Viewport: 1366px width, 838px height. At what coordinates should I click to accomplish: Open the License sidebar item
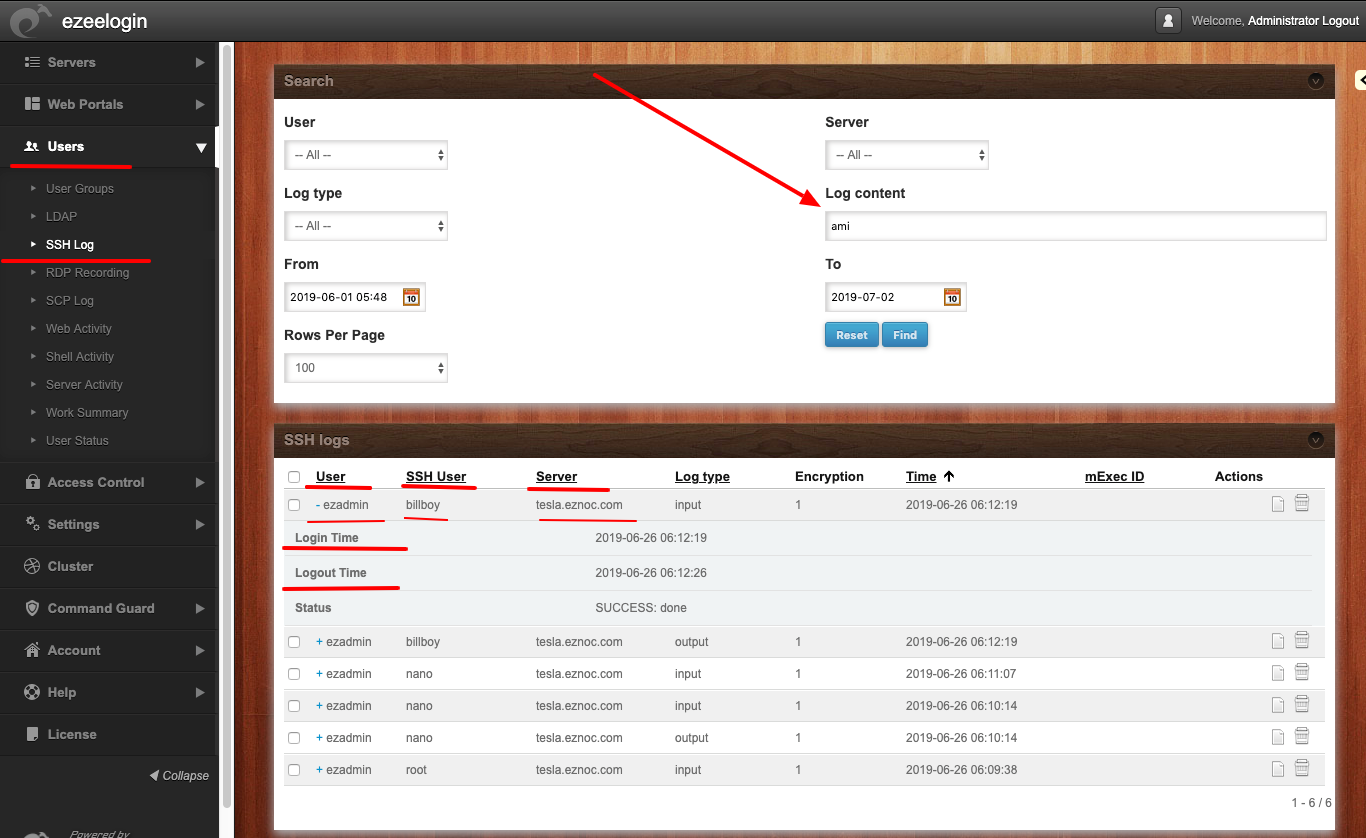(x=108, y=734)
